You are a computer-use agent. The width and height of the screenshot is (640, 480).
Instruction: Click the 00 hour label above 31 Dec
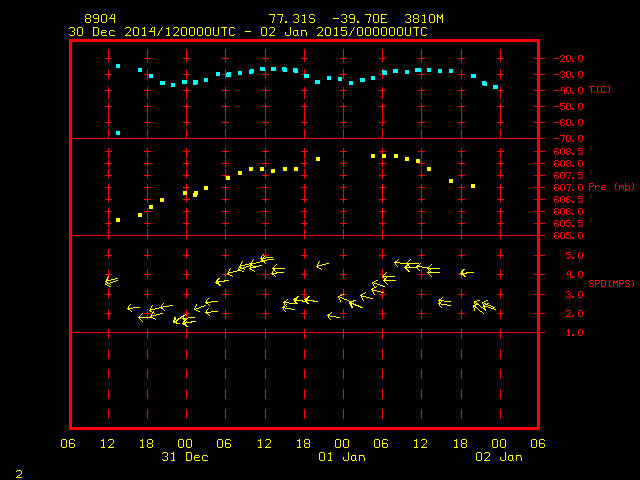tap(185, 444)
